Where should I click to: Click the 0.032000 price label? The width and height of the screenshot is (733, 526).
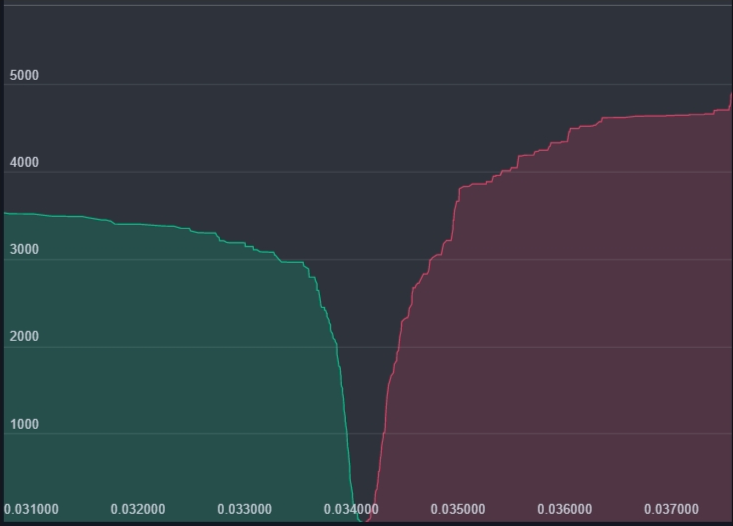point(138,509)
